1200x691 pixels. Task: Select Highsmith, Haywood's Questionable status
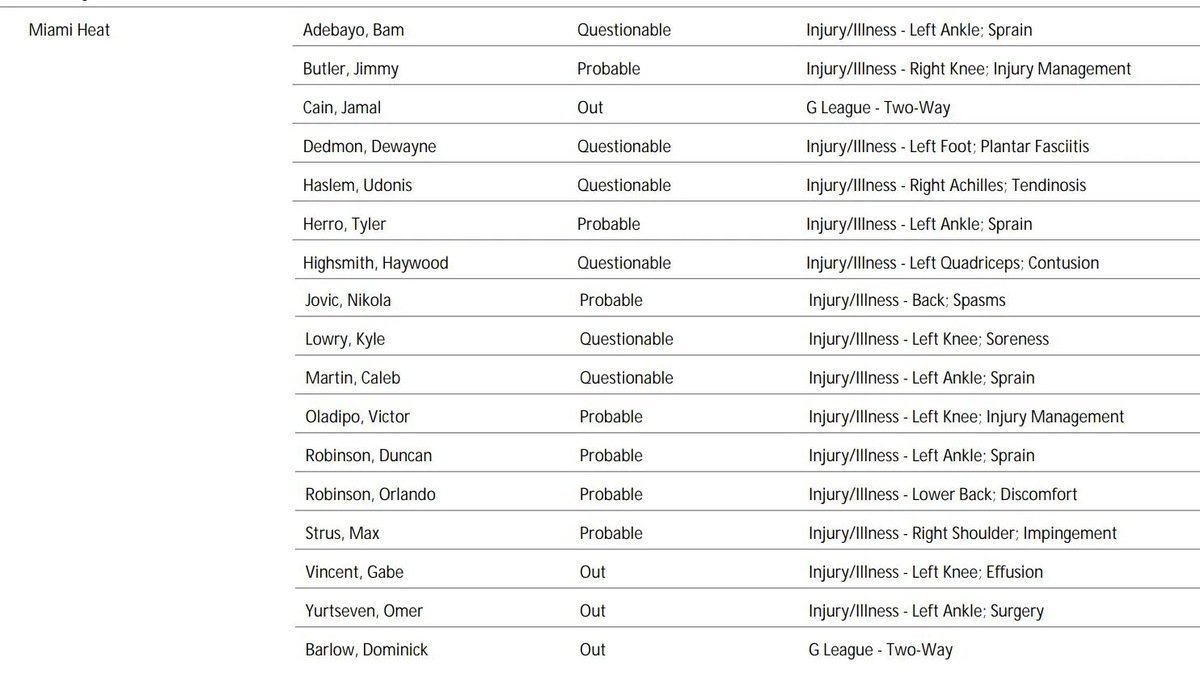pyautogui.click(x=624, y=263)
